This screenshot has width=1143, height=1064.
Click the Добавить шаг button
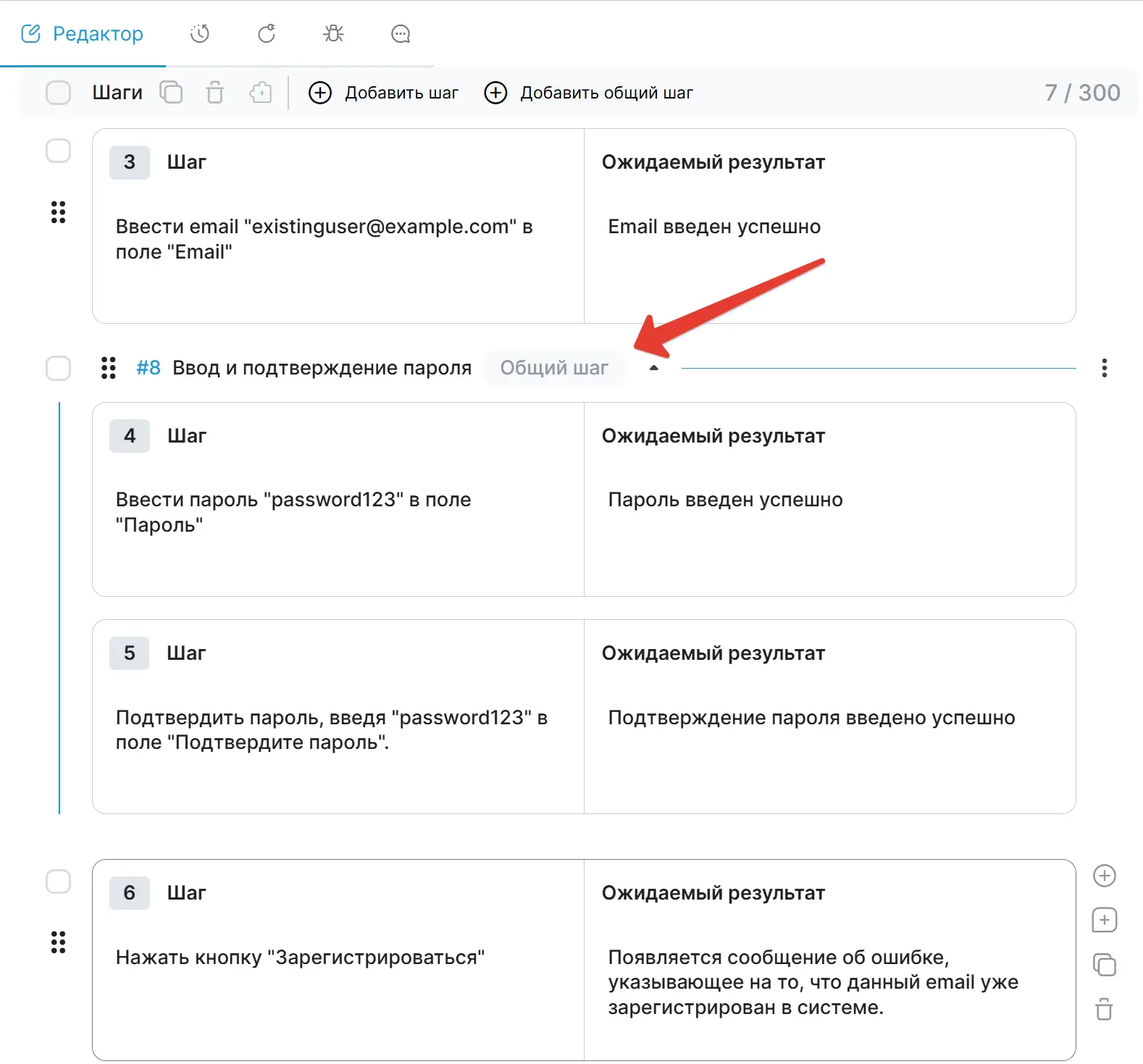384,93
